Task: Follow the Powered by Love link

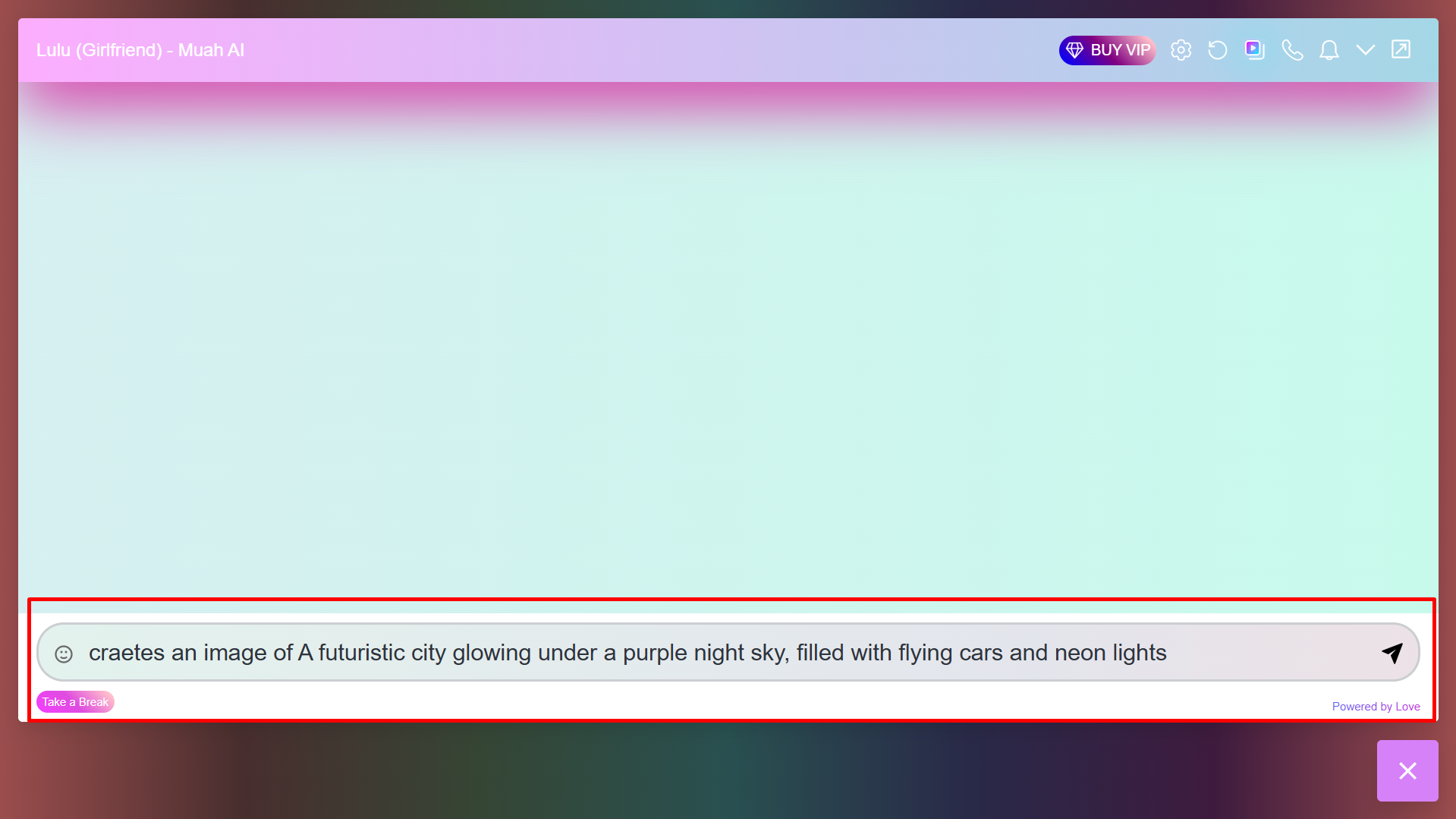Action: point(1376,707)
